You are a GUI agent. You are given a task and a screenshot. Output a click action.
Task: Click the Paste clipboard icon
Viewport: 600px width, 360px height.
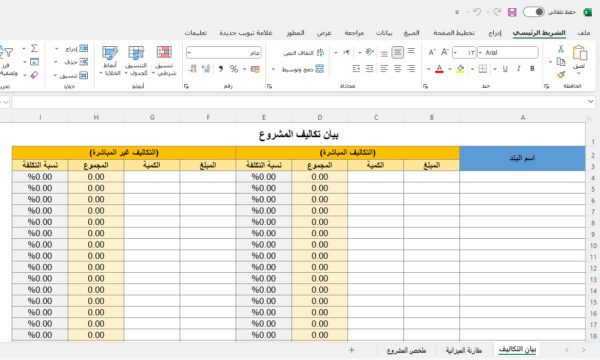coord(580,53)
